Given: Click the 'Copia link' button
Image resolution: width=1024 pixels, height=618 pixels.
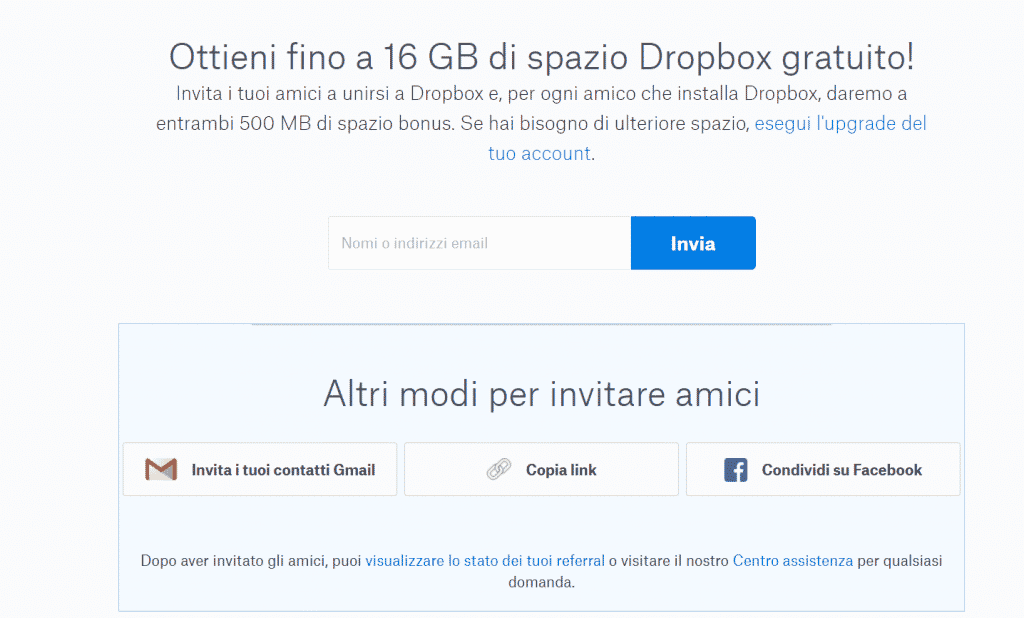Looking at the screenshot, I should 541,469.
